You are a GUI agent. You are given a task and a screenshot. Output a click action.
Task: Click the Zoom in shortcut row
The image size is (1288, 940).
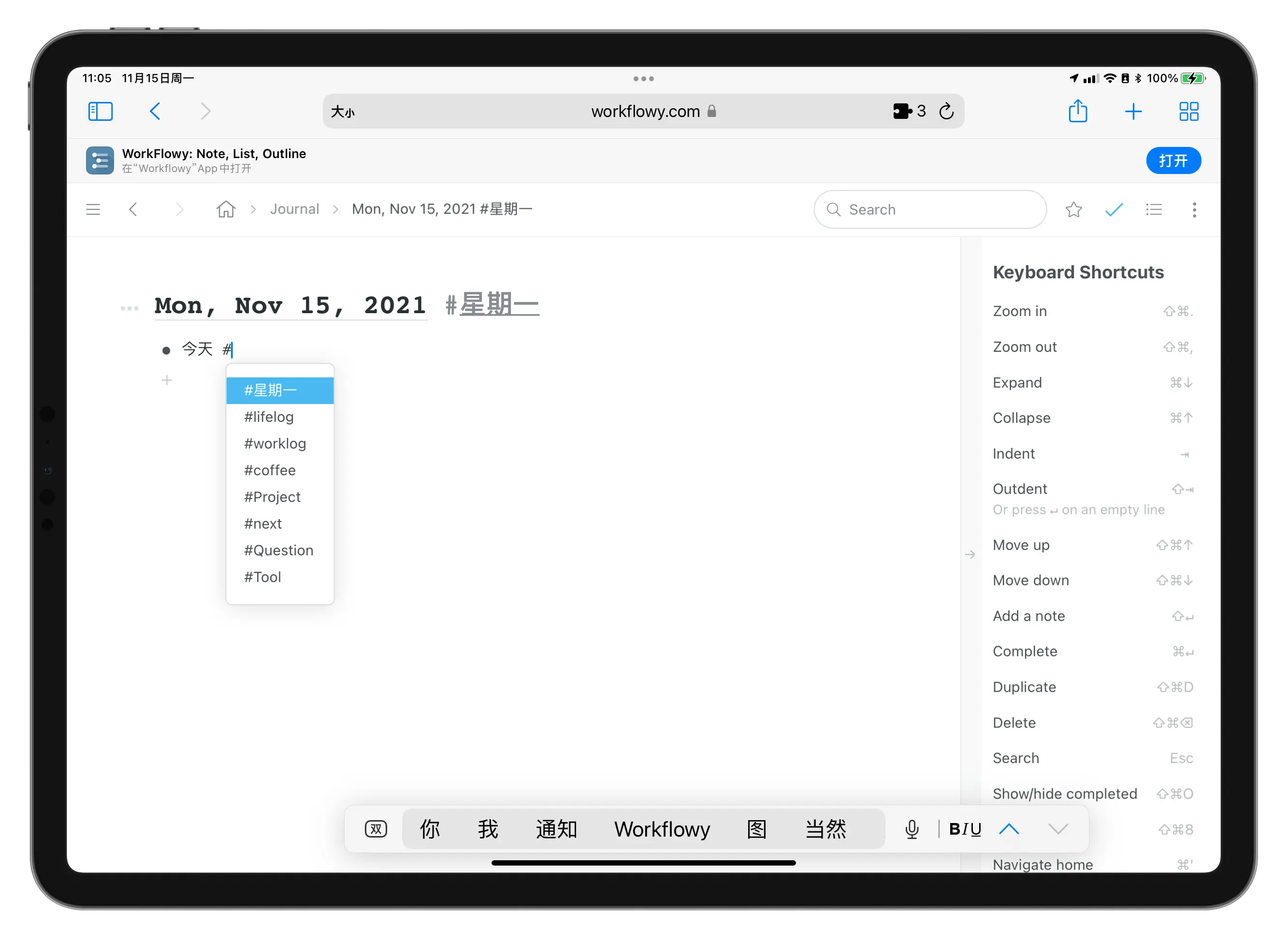pyautogui.click(x=1092, y=311)
